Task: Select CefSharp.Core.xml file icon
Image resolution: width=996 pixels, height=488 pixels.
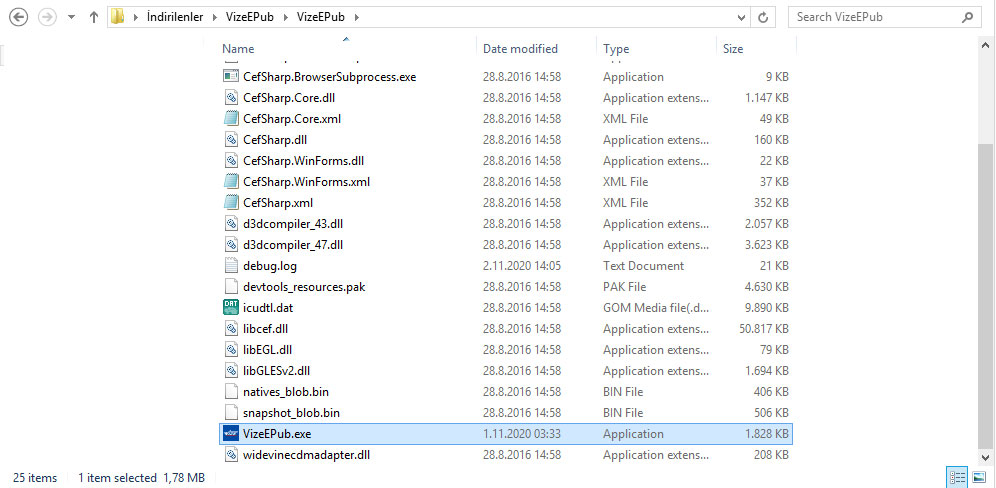Action: coord(231,118)
